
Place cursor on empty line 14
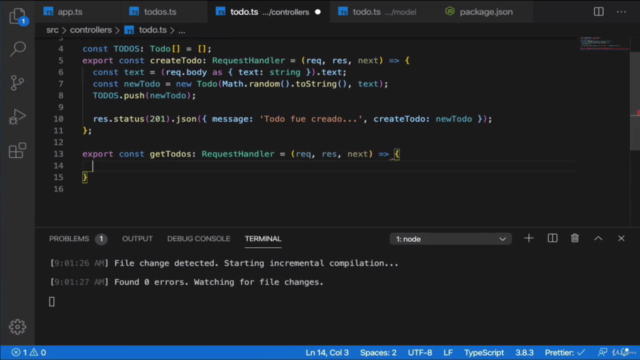pos(329,166)
